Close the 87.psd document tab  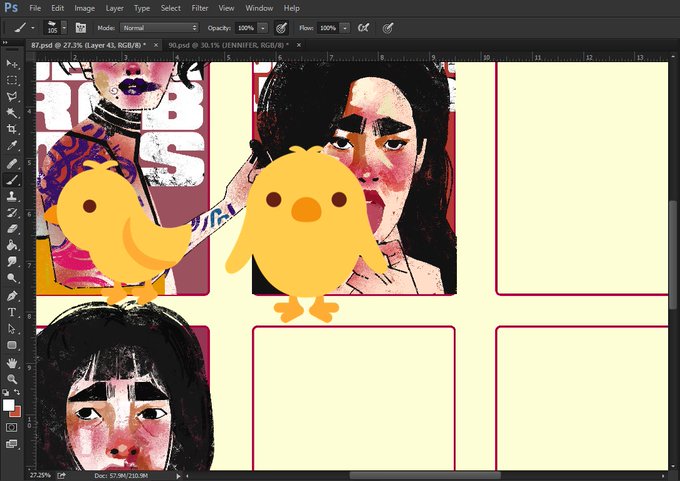click(x=156, y=45)
